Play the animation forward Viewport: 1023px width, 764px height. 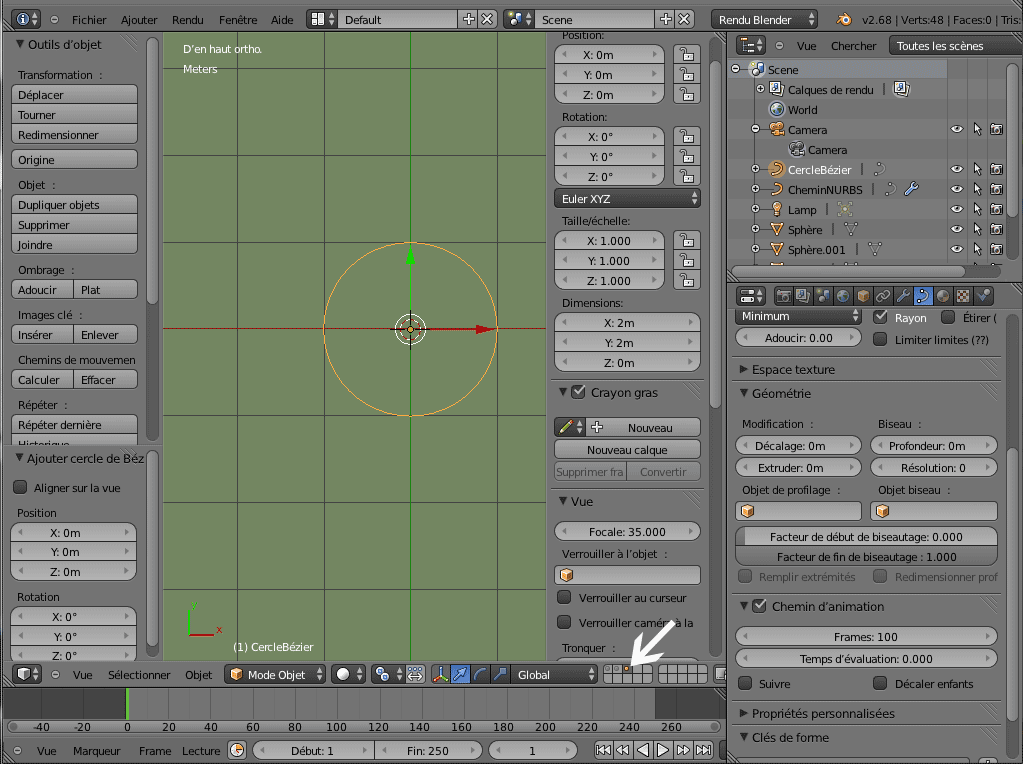pos(663,750)
